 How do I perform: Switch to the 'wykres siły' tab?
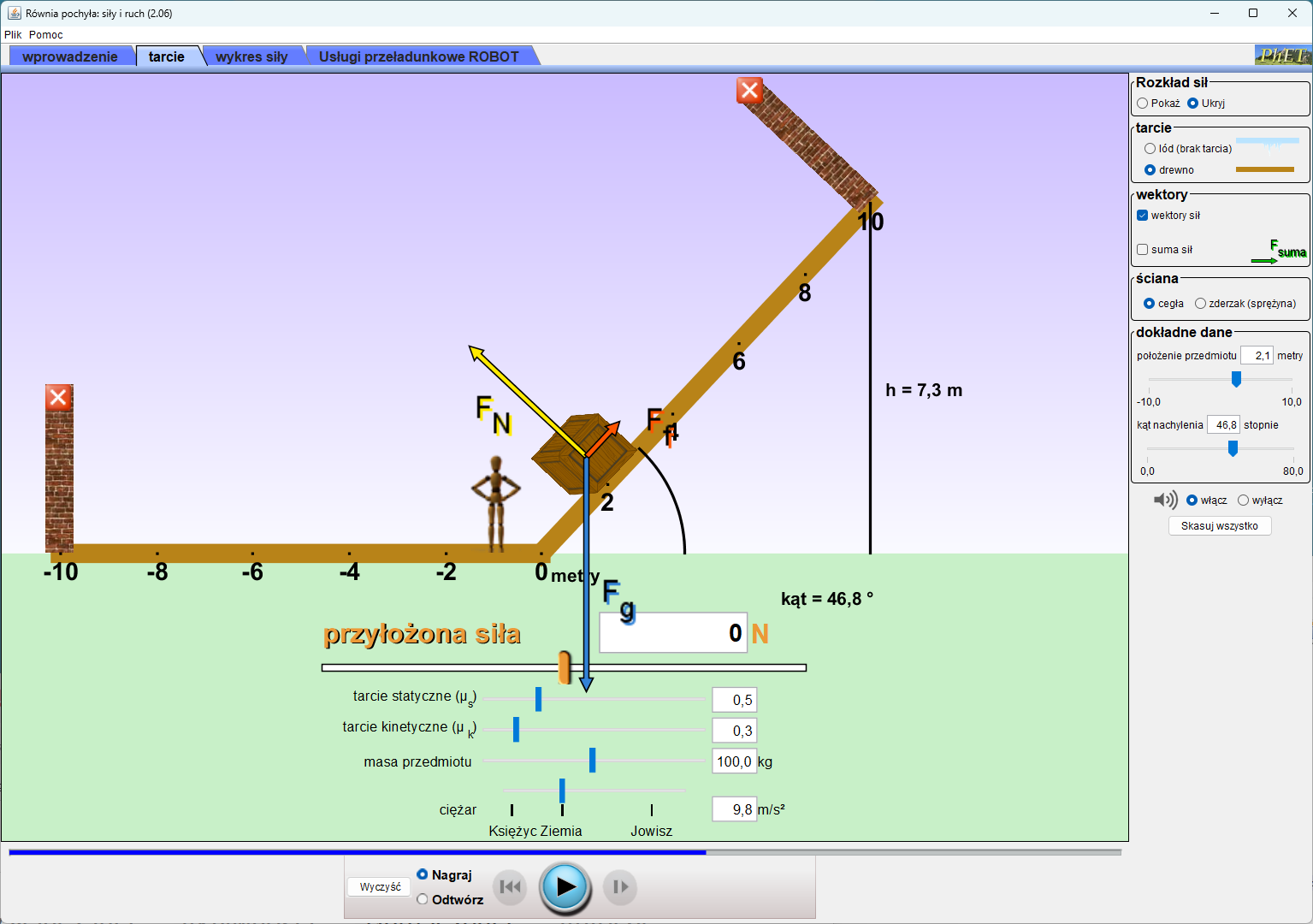point(251,56)
